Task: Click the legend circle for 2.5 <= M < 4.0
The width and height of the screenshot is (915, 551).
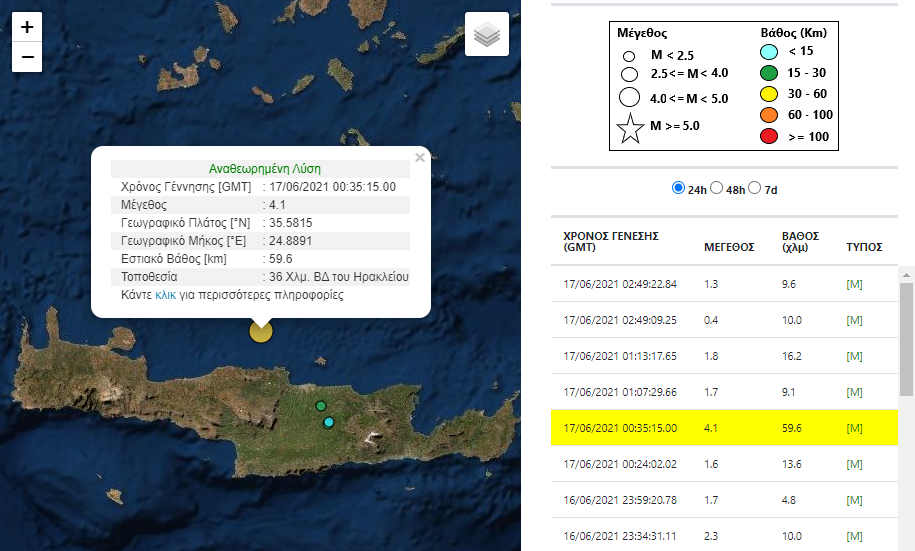Action: pyautogui.click(x=629, y=74)
